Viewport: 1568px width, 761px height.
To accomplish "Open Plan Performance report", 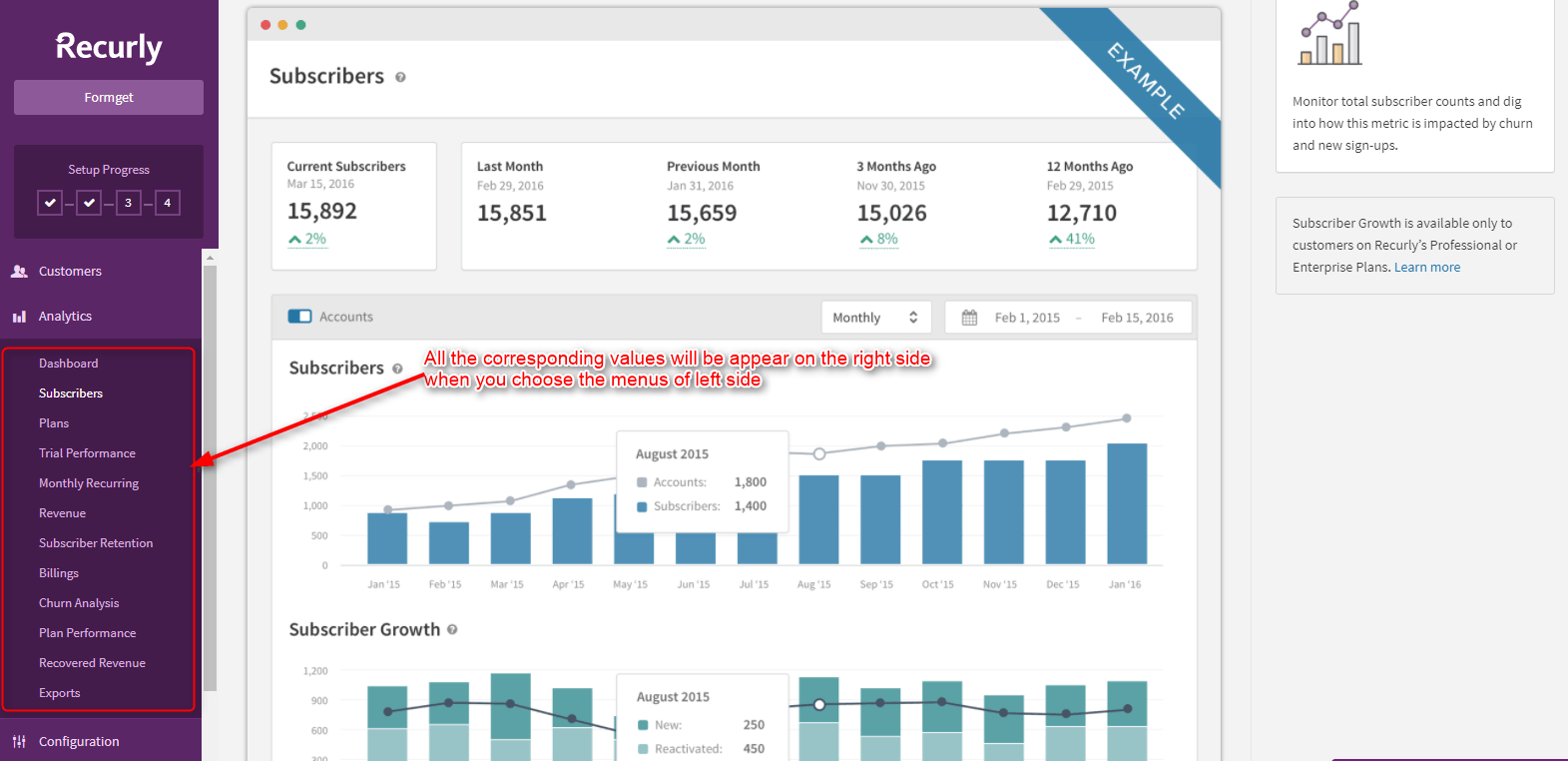I will point(87,633).
